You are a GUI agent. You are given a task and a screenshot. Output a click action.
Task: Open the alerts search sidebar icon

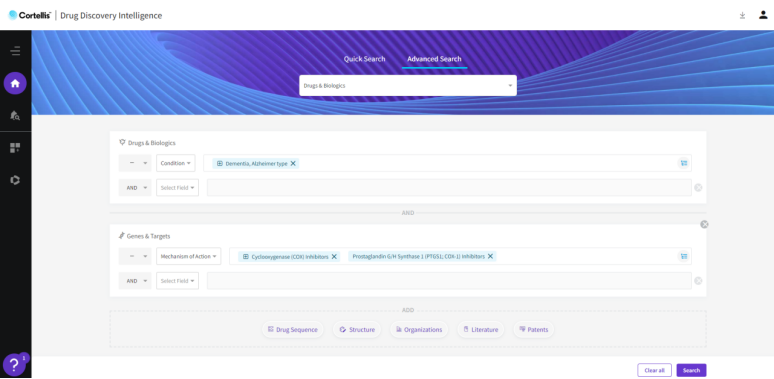15,115
